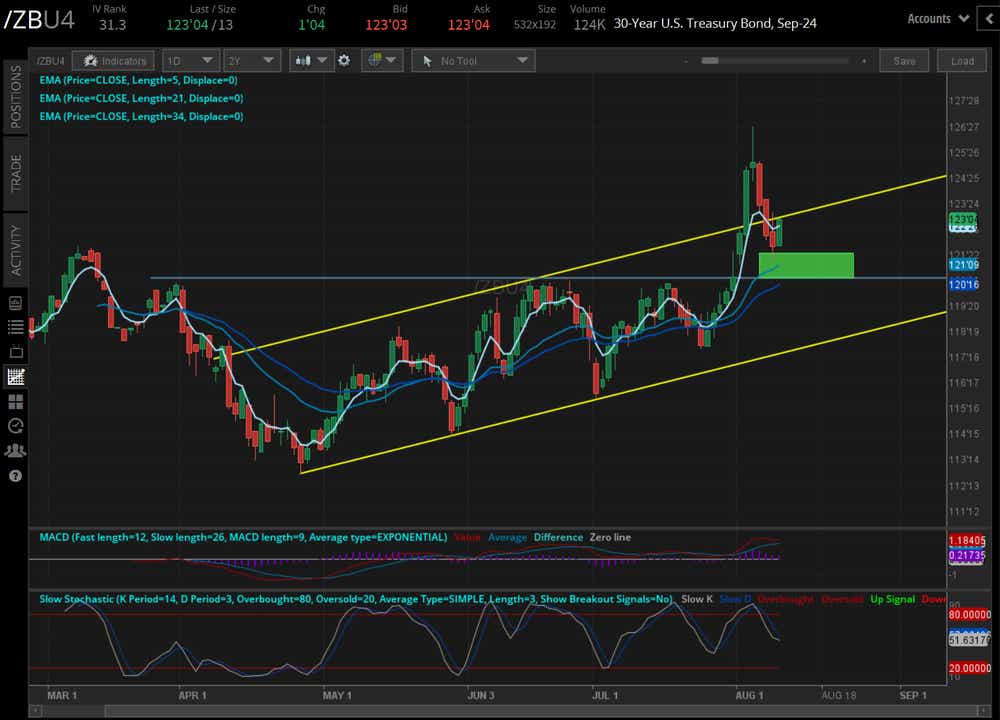Click the zoom in plus button
Viewport: 1000px width, 720px height.
tap(864, 61)
